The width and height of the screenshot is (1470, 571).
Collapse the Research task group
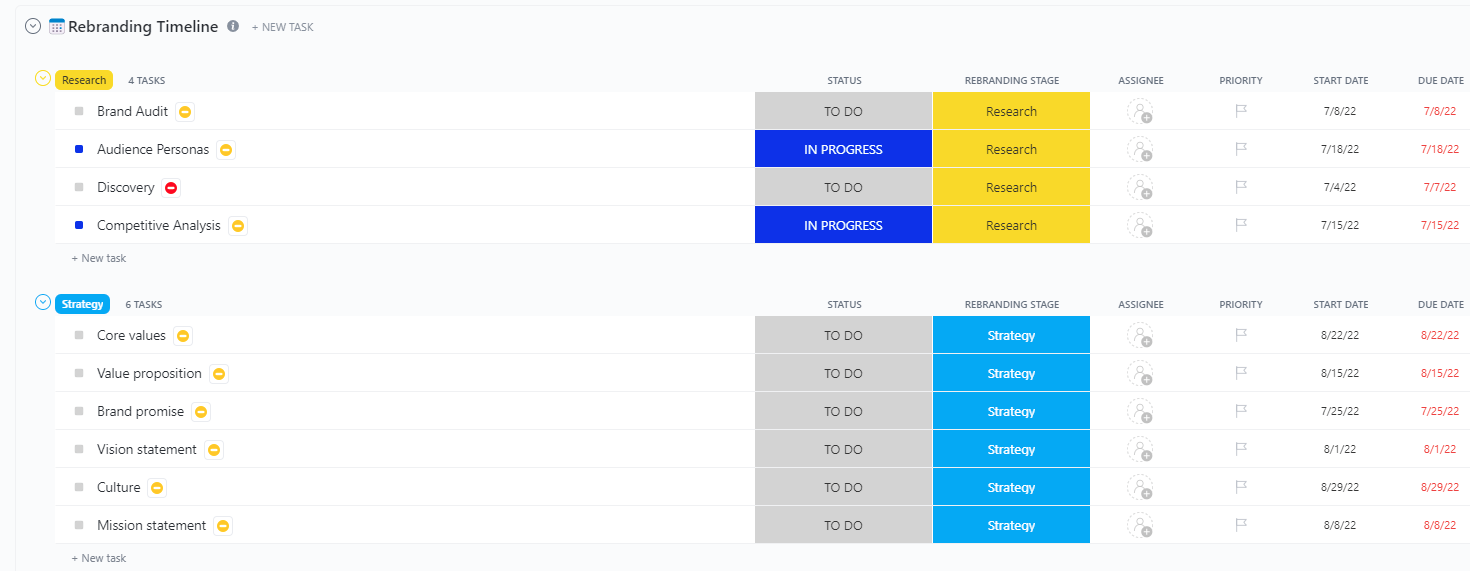point(43,78)
